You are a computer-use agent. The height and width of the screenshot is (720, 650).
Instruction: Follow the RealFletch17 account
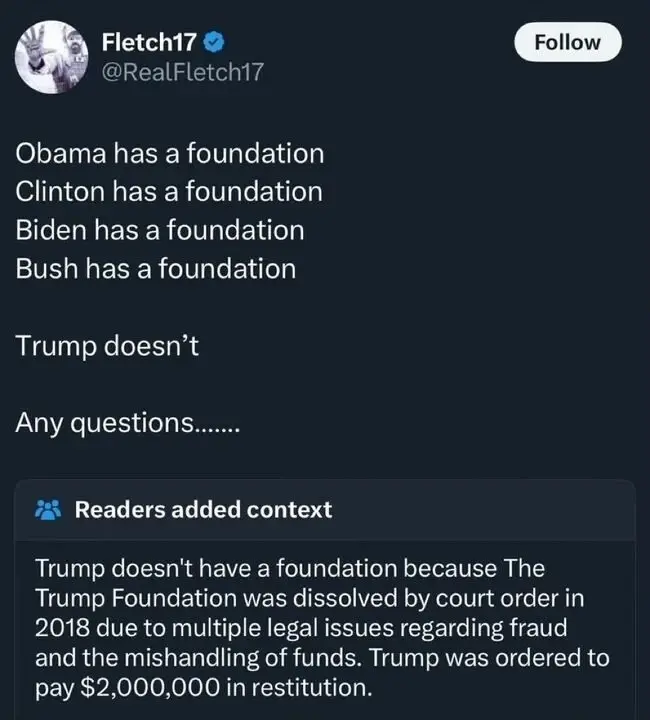point(568,42)
